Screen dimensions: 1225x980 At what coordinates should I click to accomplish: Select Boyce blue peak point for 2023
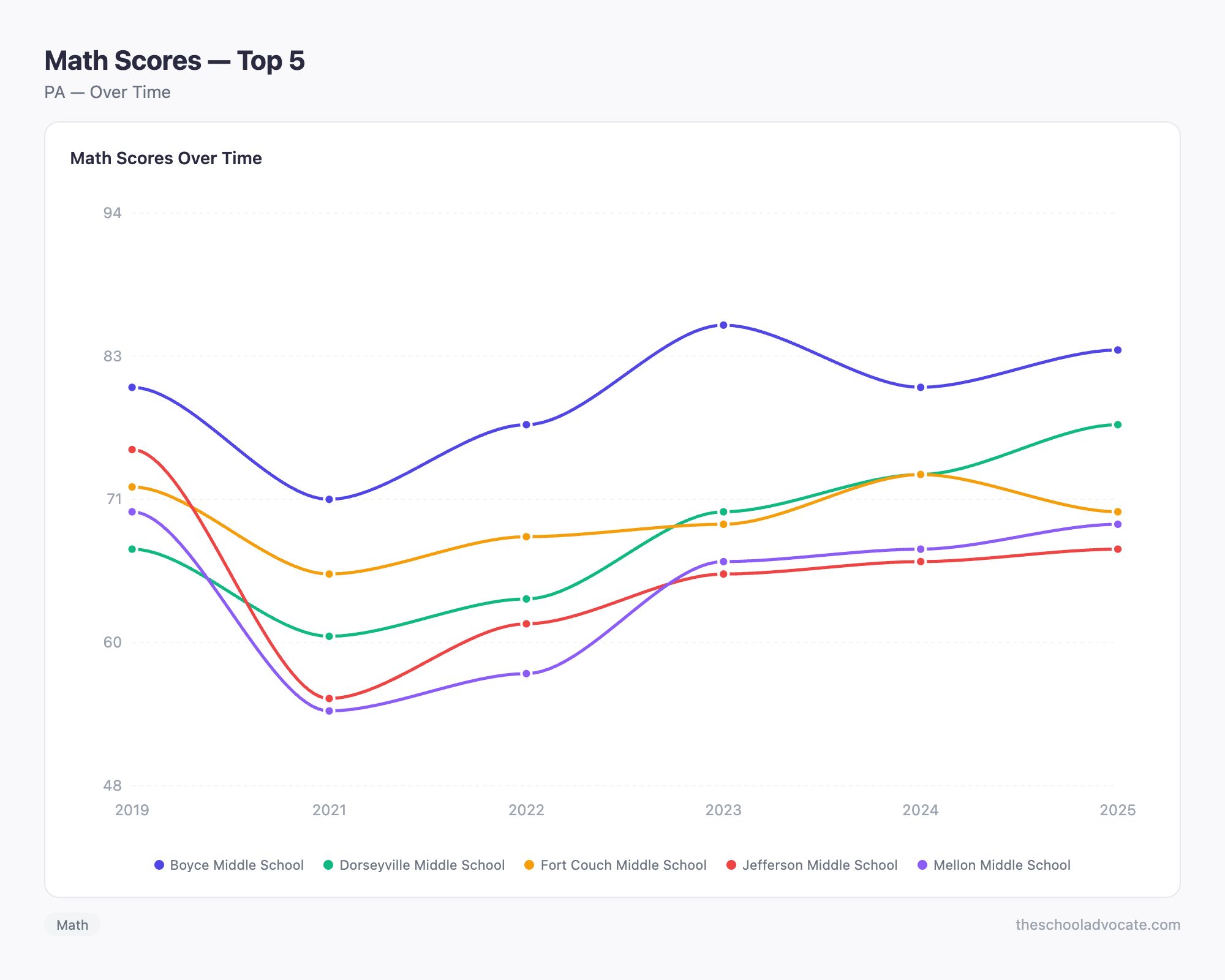click(723, 325)
